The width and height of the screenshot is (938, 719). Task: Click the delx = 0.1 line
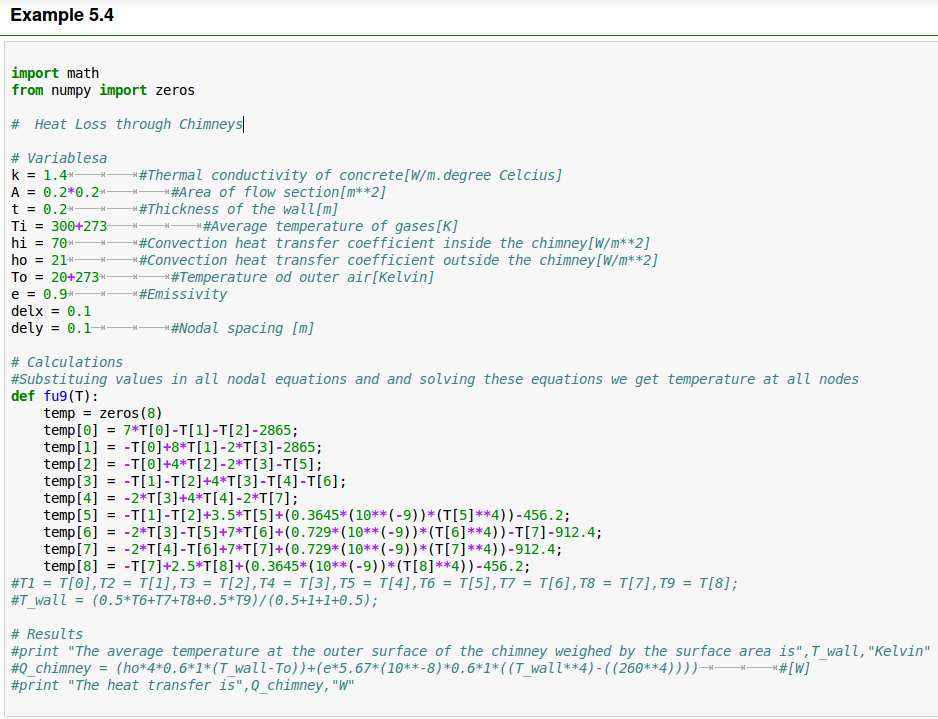pos(52,311)
